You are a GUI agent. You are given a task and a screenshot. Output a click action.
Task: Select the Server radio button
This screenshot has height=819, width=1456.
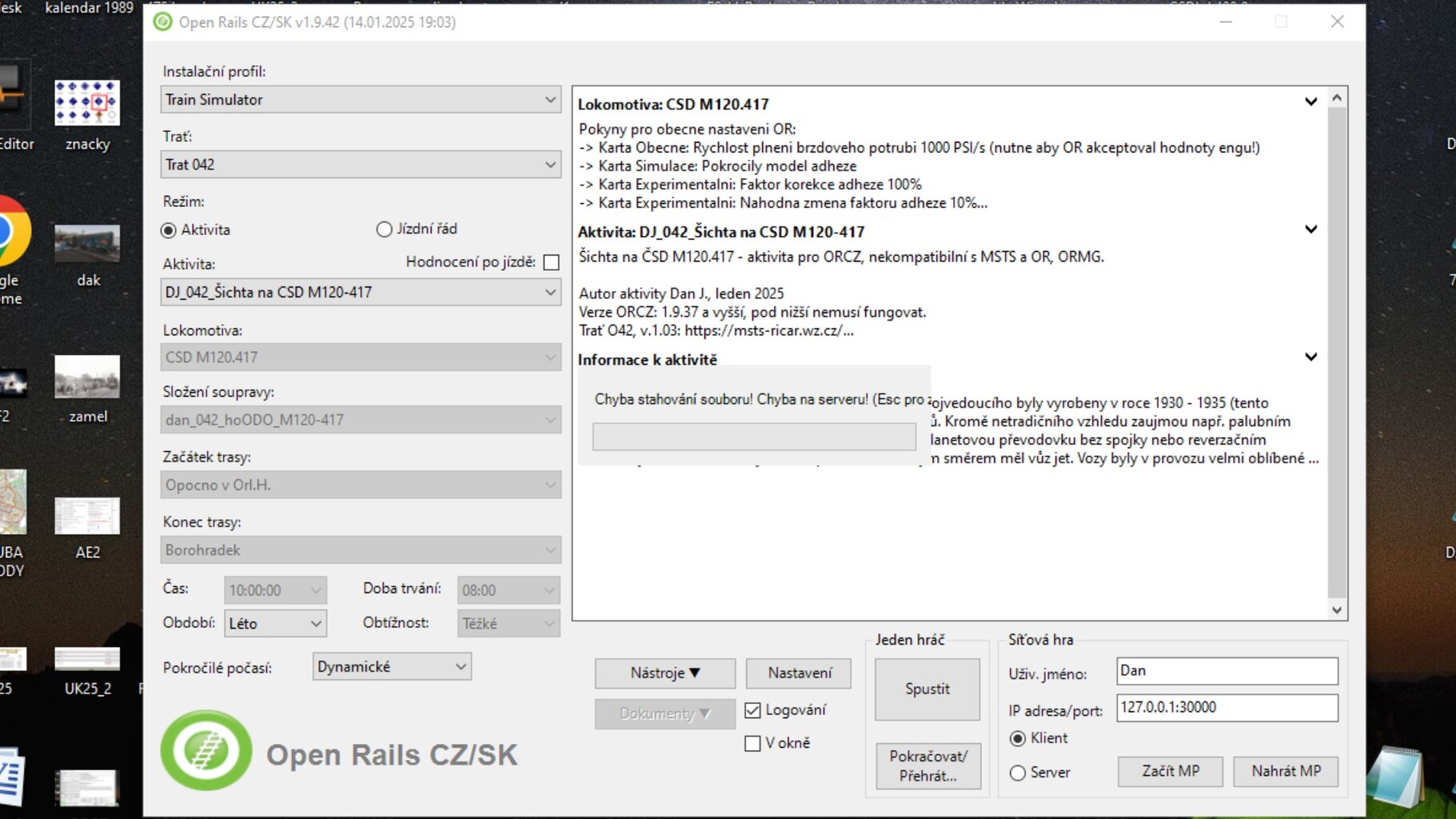(x=1018, y=773)
